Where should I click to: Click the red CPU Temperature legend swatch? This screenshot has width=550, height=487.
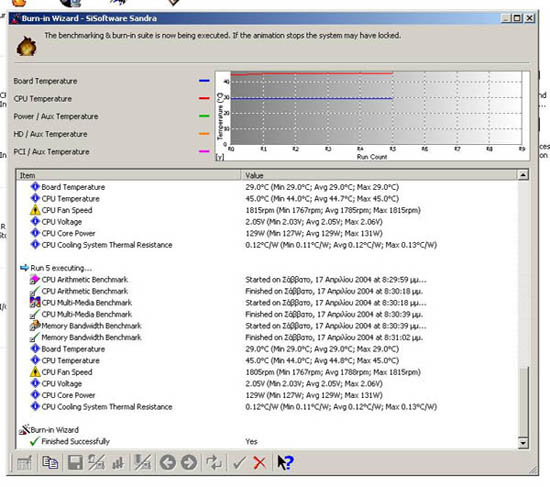[204, 98]
